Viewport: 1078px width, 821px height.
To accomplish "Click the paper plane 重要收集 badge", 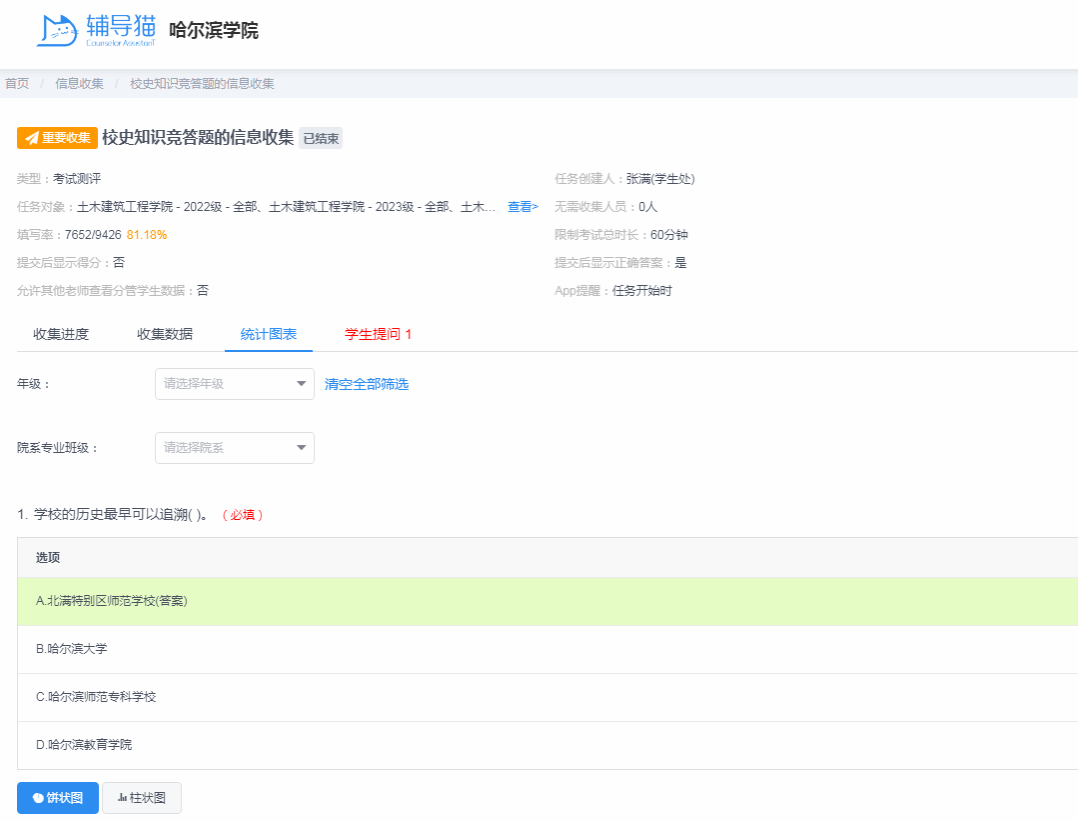I will click(x=57, y=138).
